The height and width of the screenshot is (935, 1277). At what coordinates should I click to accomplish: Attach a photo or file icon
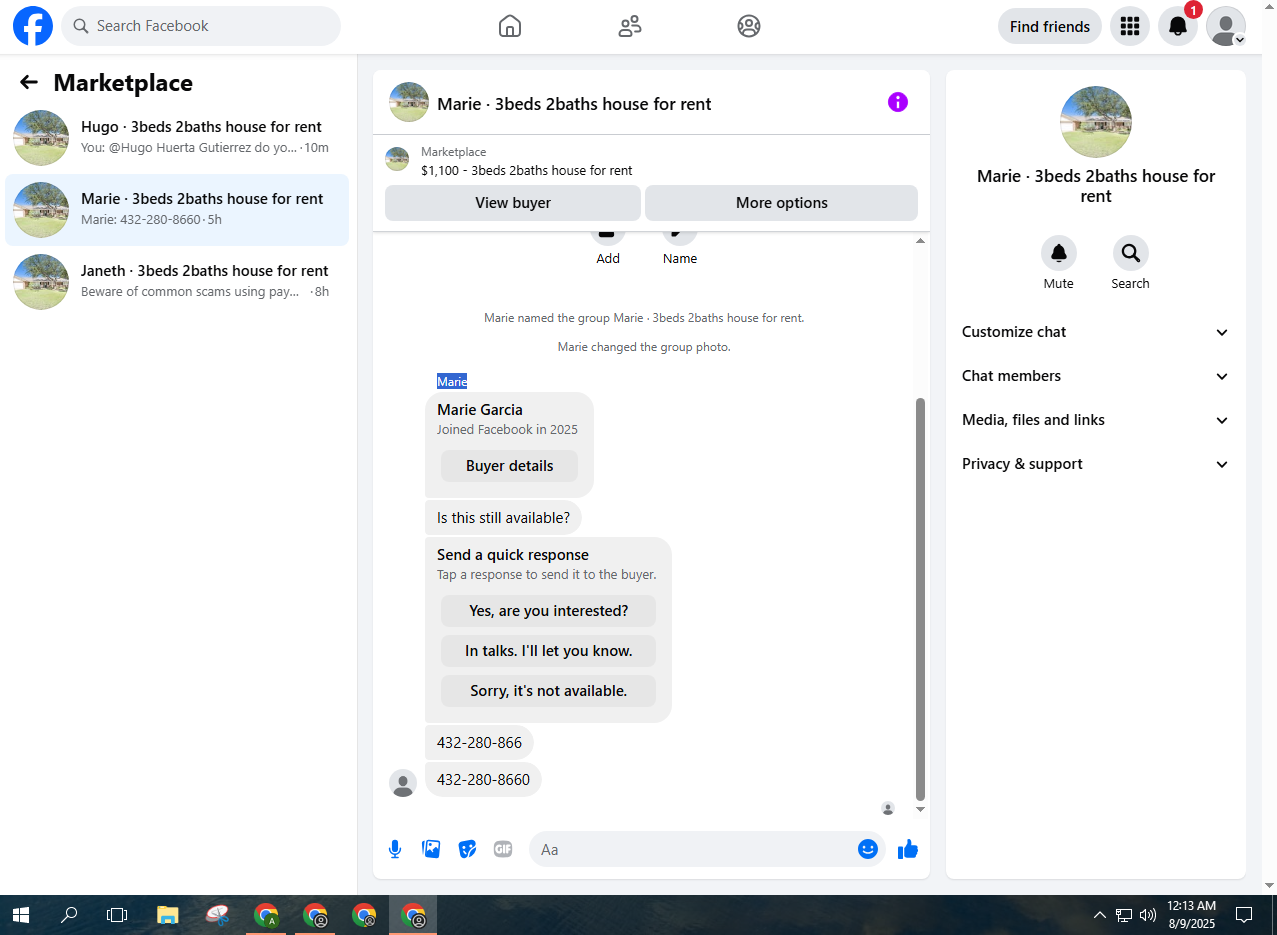(431, 849)
